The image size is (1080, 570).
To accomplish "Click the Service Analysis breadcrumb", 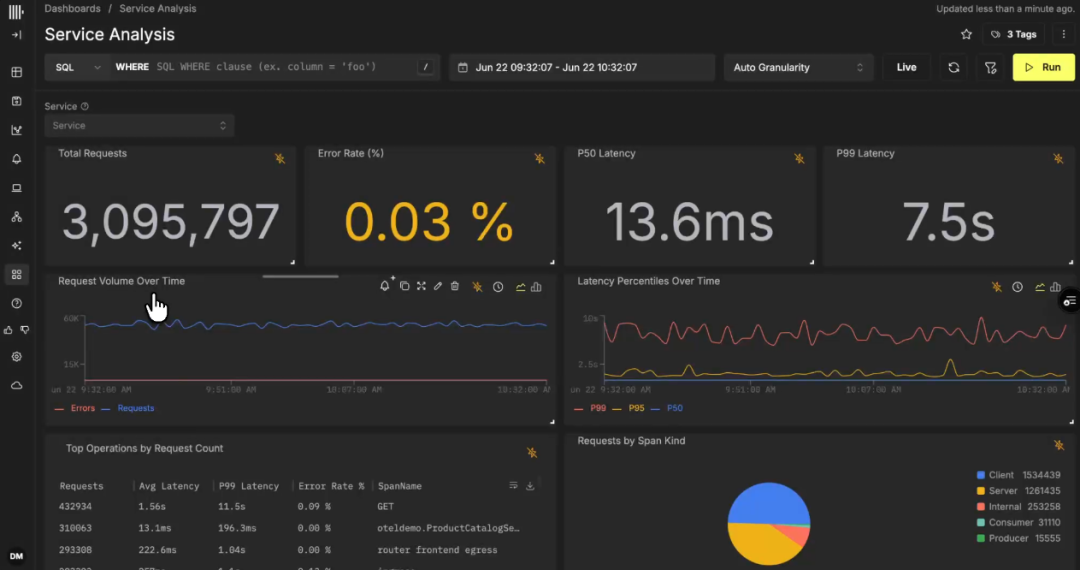I will (158, 8).
